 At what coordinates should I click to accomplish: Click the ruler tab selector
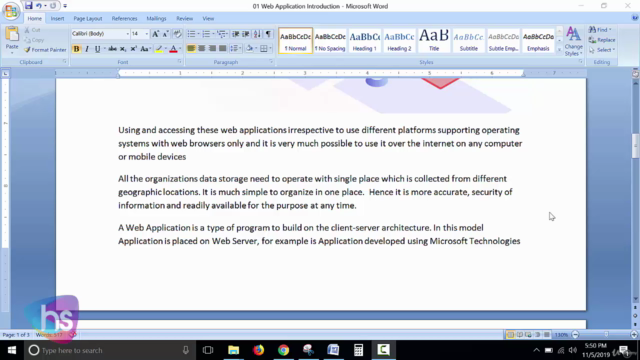[x=5, y=73]
